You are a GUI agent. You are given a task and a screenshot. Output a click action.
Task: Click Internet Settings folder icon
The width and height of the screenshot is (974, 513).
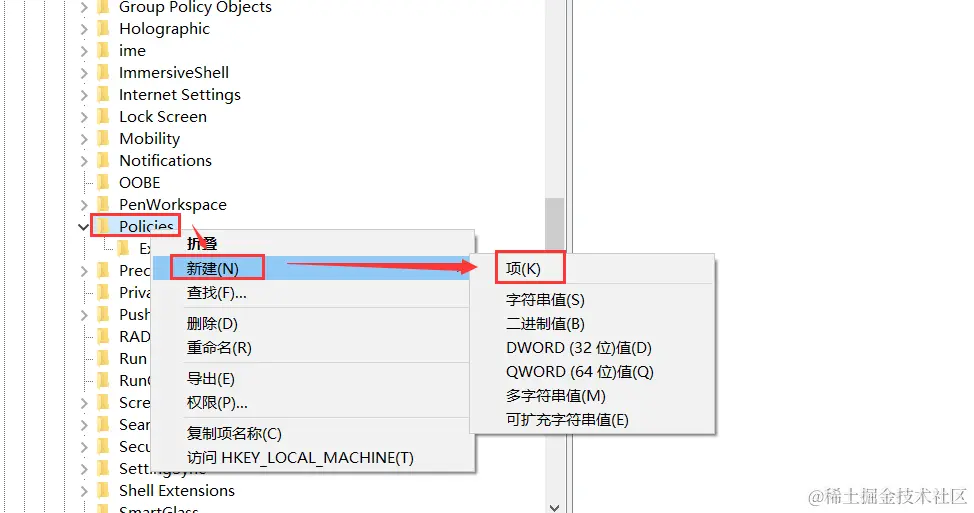tap(104, 94)
